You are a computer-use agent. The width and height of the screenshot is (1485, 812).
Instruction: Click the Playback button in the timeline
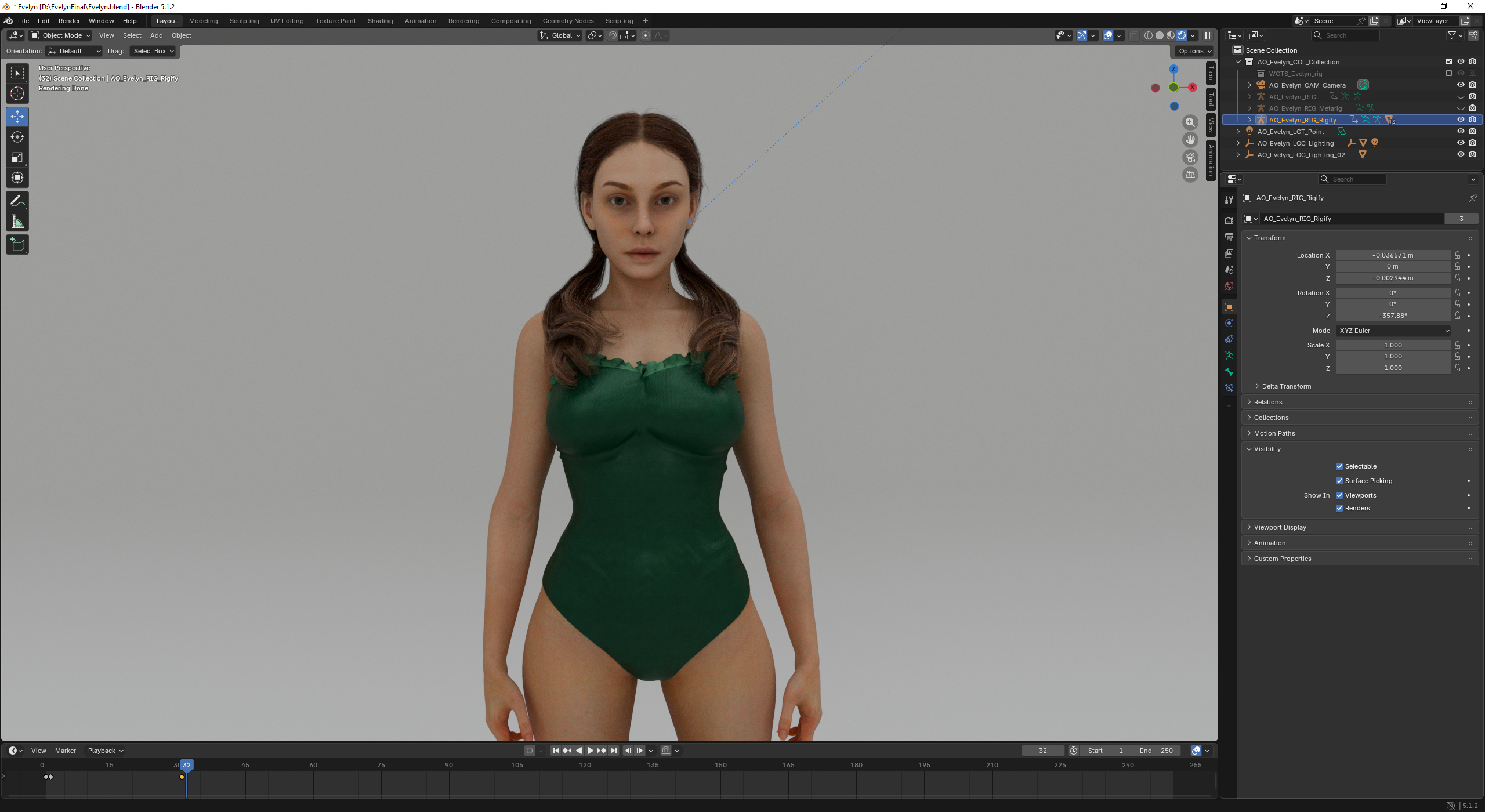tap(106, 751)
